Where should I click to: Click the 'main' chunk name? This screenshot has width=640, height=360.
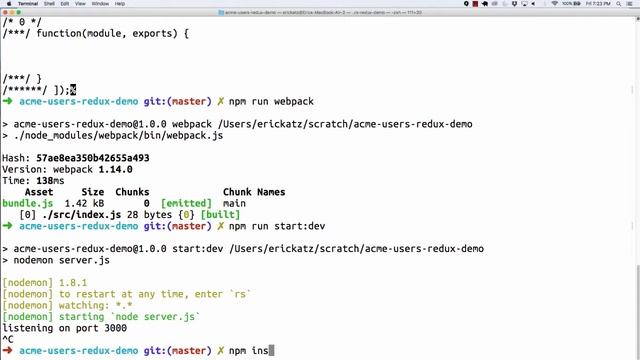234,203
